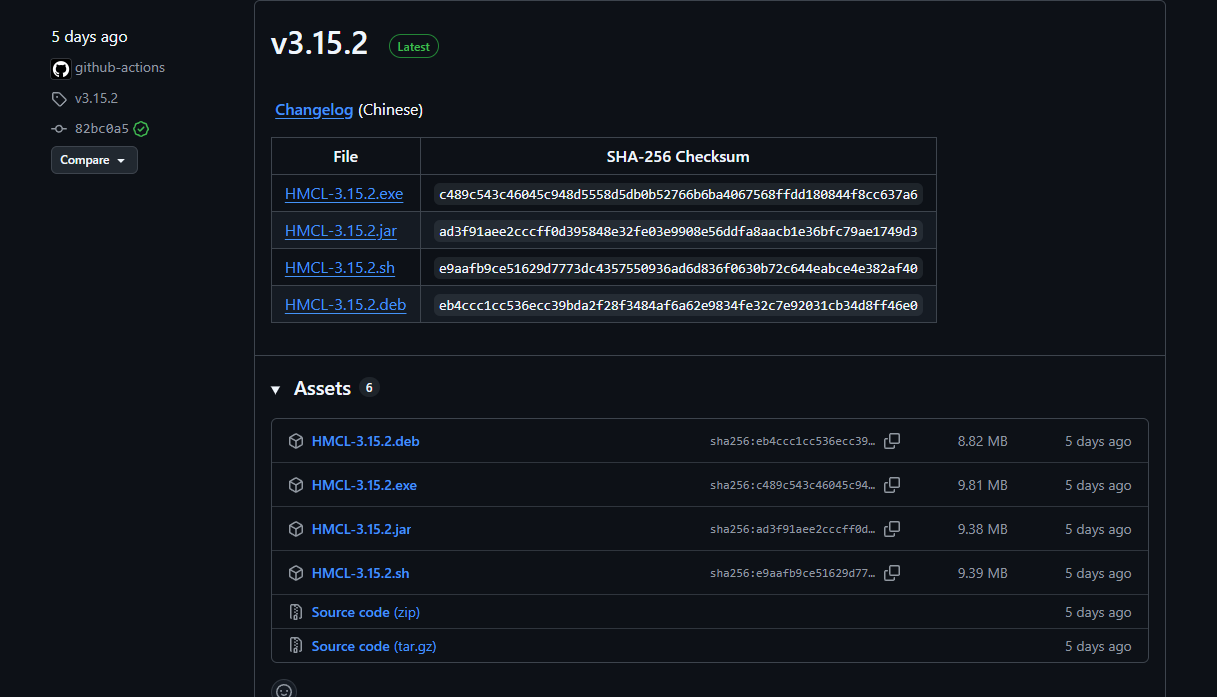Download HMCL-3.15.2.sh from Assets list
Screen dimensions: 1217x697
(x=361, y=573)
